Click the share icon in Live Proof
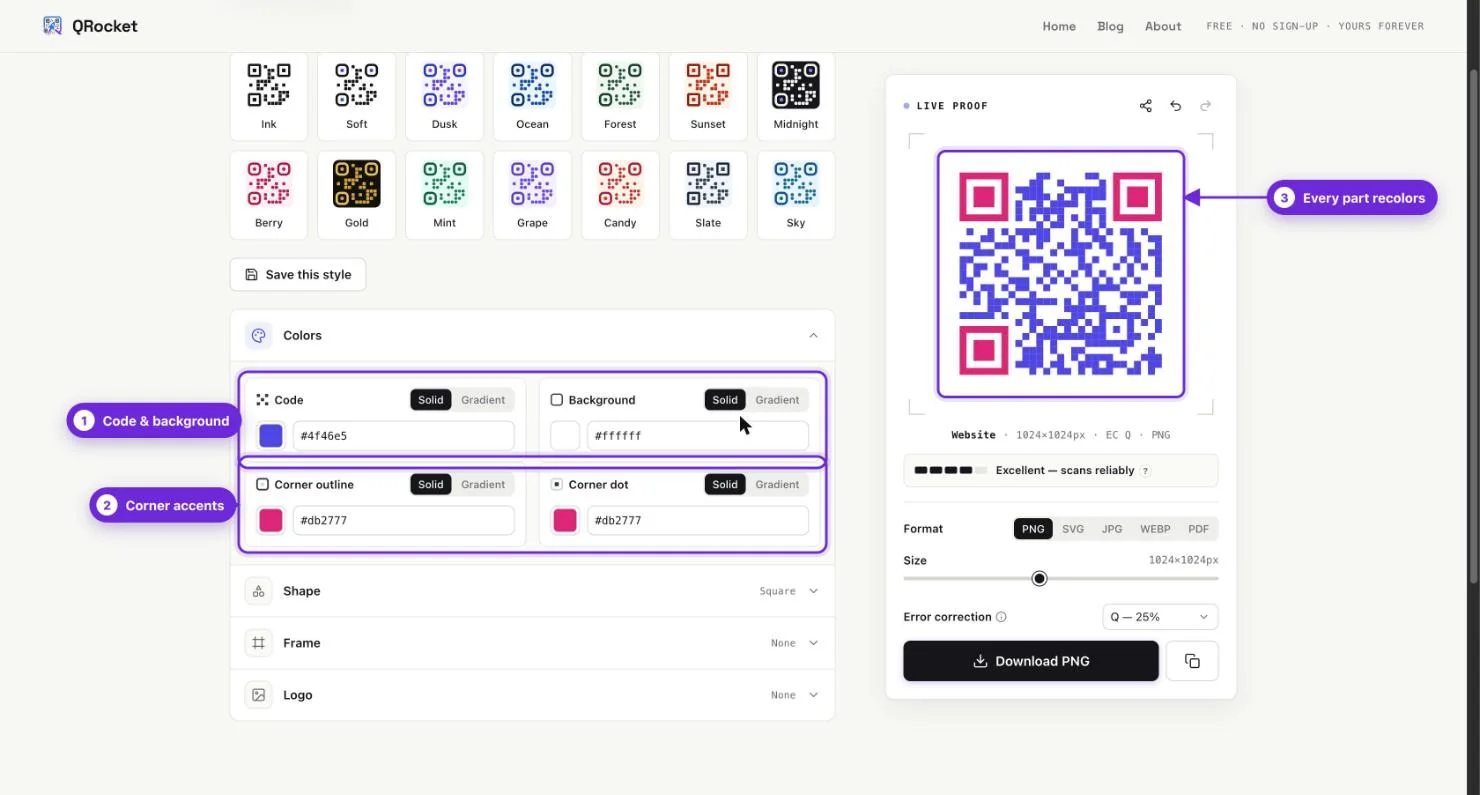The image size is (1480, 795). 1146,106
